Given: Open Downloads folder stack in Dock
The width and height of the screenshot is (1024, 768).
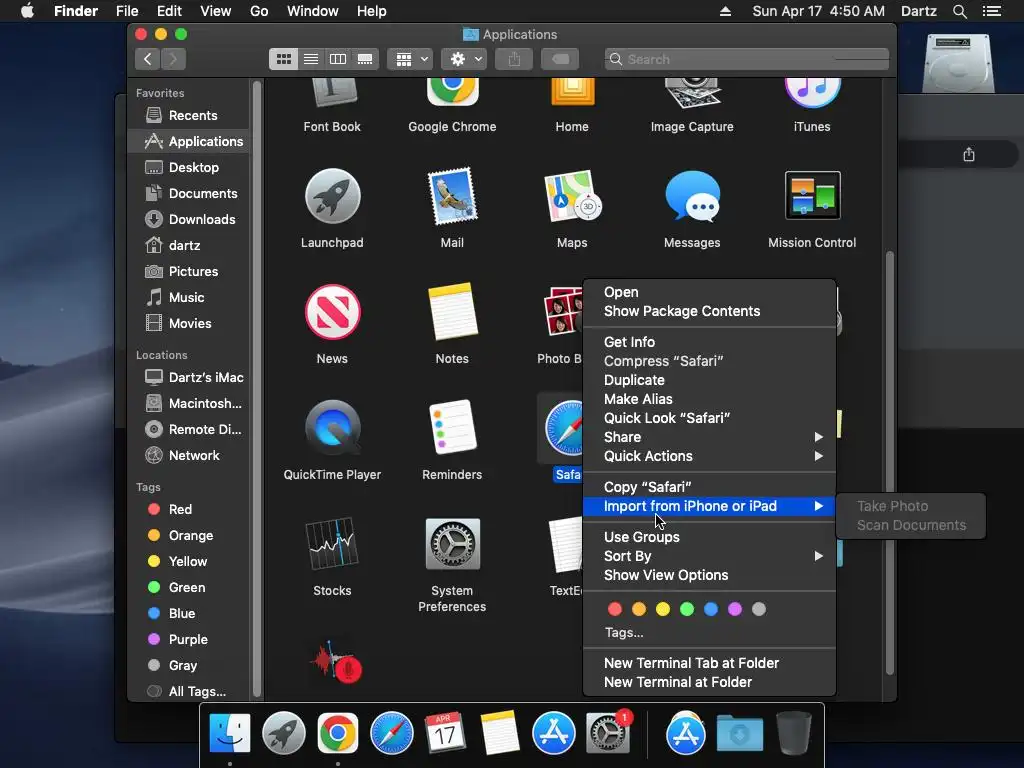Looking at the screenshot, I should pyautogui.click(x=739, y=733).
